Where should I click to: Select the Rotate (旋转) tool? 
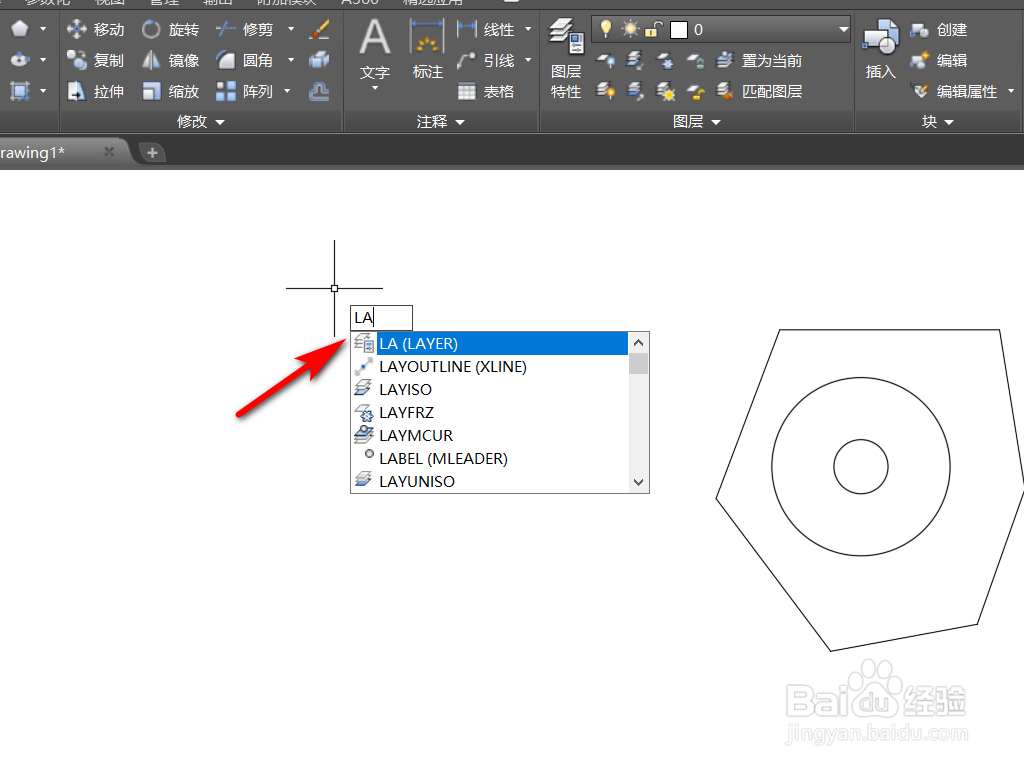[170, 29]
